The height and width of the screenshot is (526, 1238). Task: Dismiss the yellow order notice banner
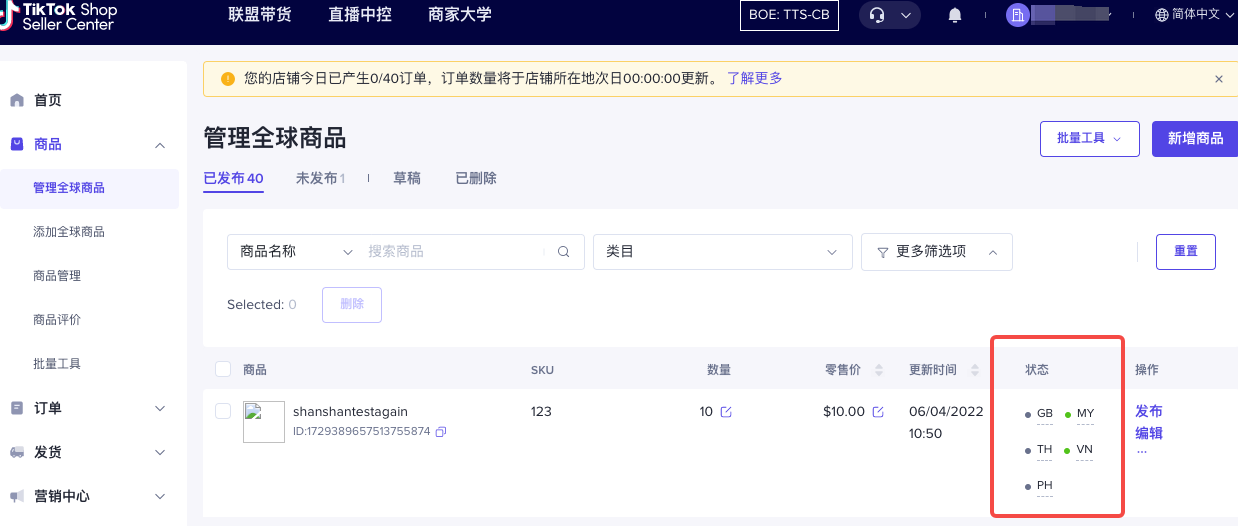point(1218,79)
